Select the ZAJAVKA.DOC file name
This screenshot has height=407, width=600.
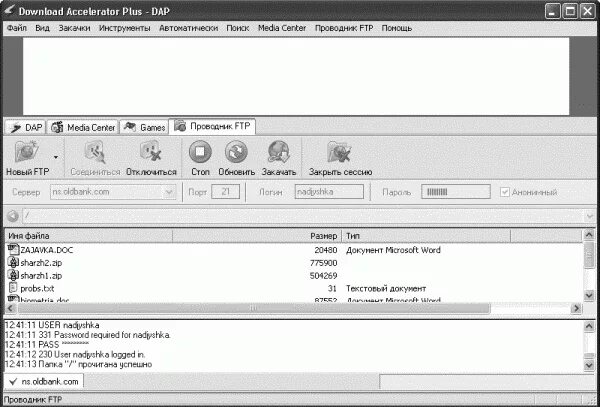[47, 250]
